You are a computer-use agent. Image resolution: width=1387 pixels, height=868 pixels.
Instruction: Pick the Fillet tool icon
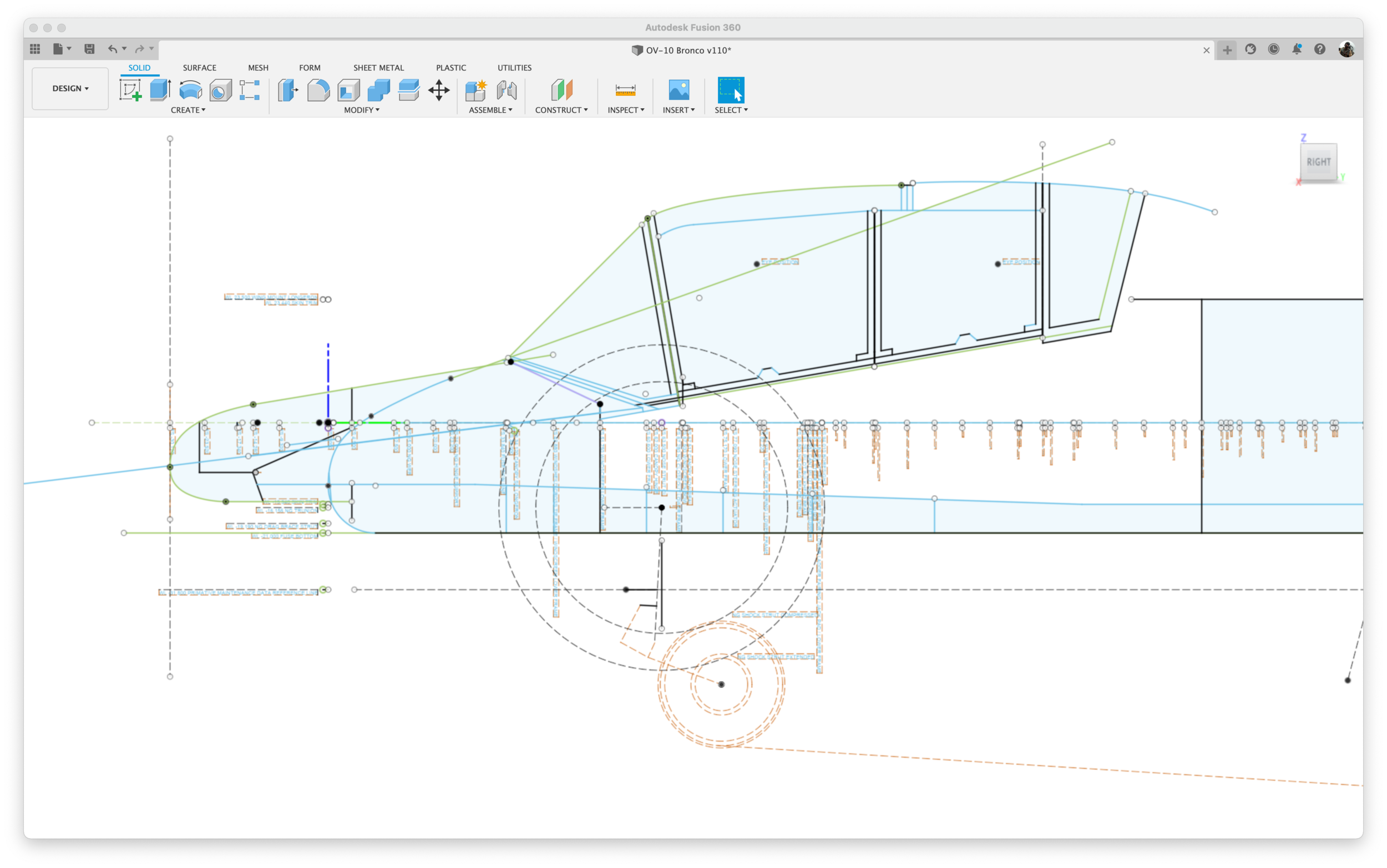click(318, 90)
